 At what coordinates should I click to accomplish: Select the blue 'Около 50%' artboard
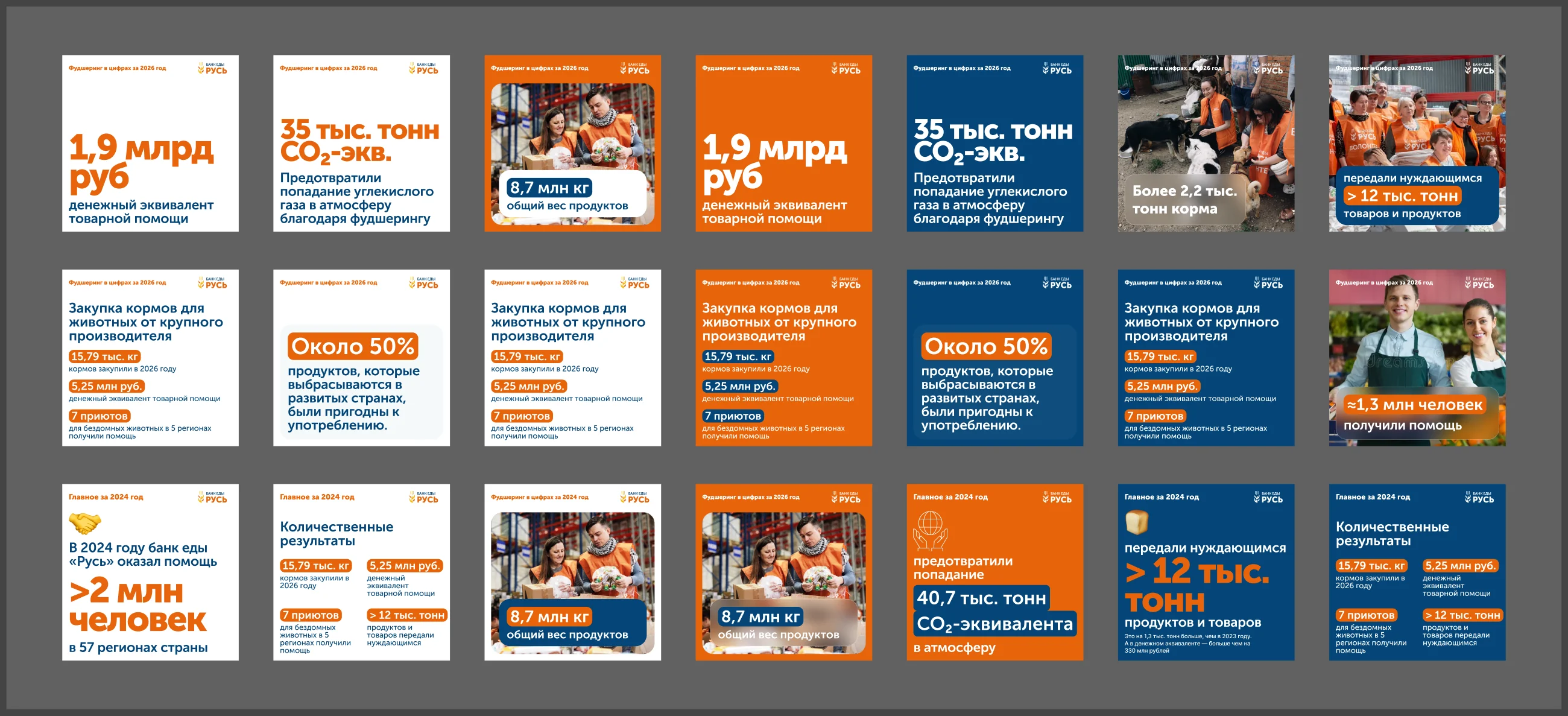pyautogui.click(x=995, y=358)
